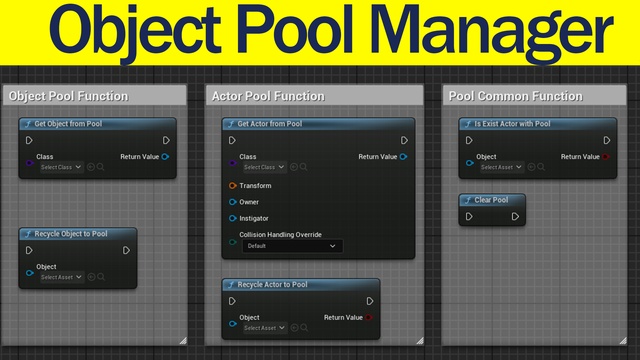
Task: Open Select Asset dropdown in Recycle Actor to Pool
Action: click(x=265, y=328)
